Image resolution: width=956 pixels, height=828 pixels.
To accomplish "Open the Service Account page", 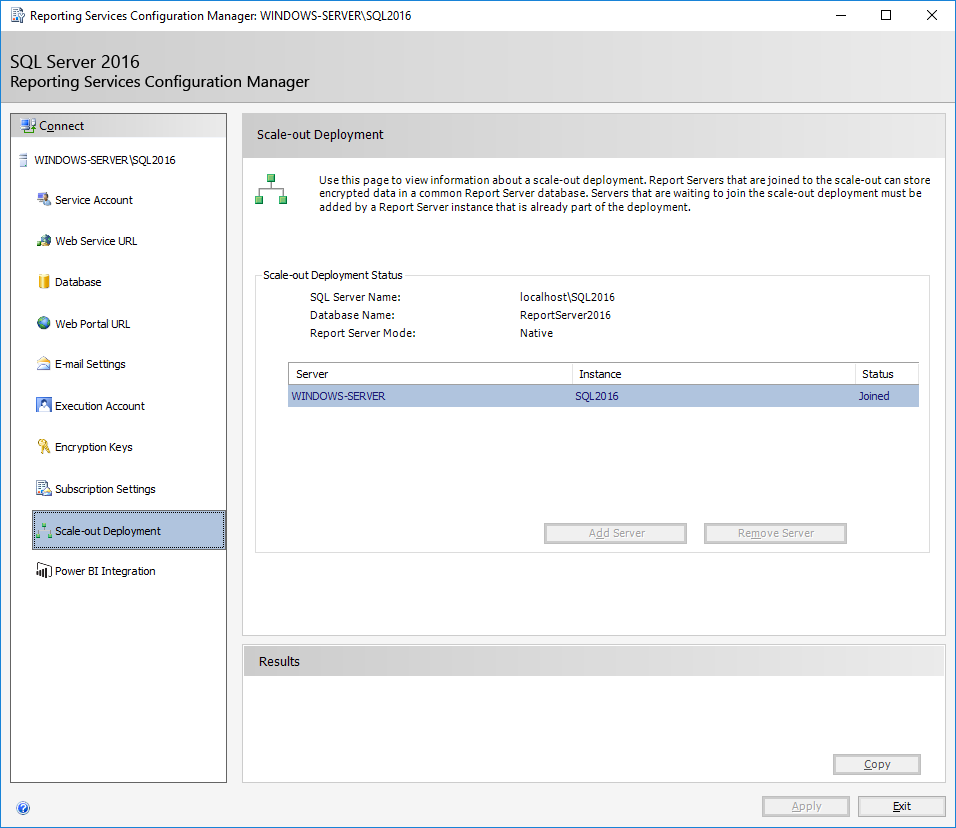I will (x=94, y=200).
